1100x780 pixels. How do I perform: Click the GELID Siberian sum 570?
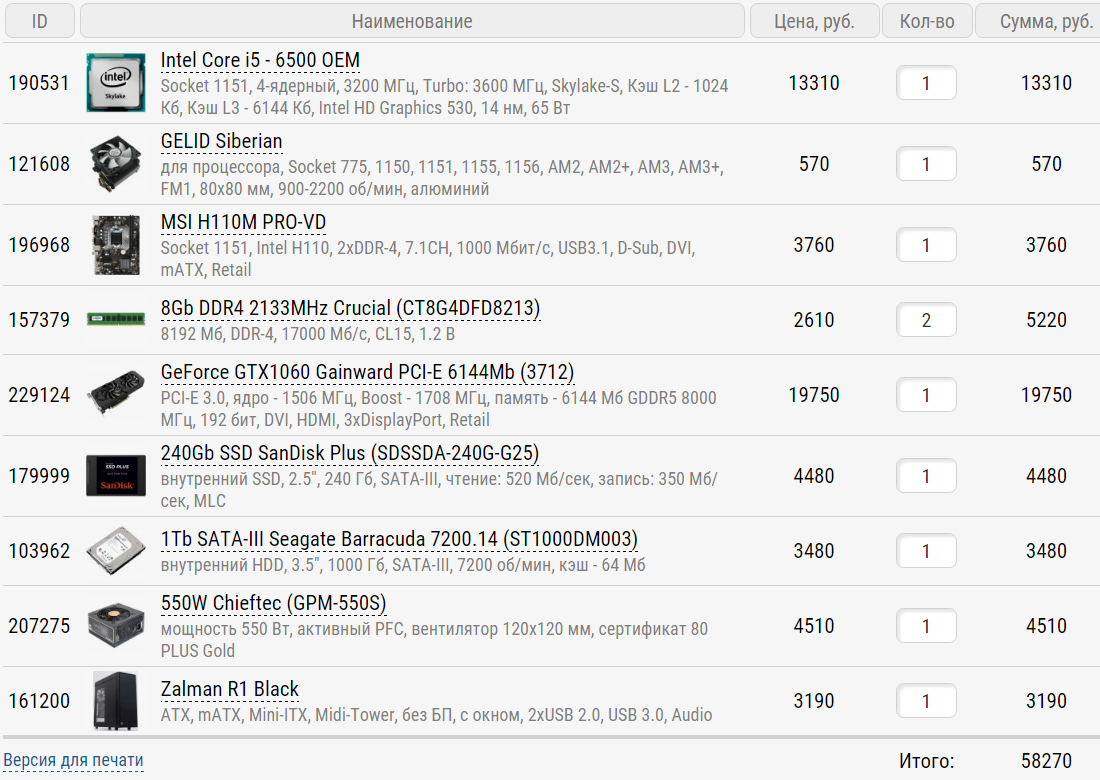[x=1046, y=164]
